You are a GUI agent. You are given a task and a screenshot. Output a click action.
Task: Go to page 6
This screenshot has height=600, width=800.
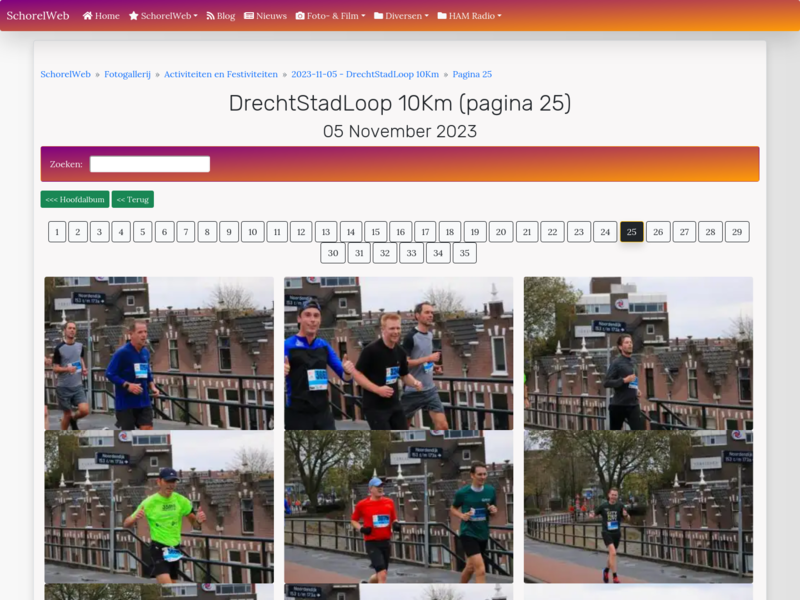point(164,232)
